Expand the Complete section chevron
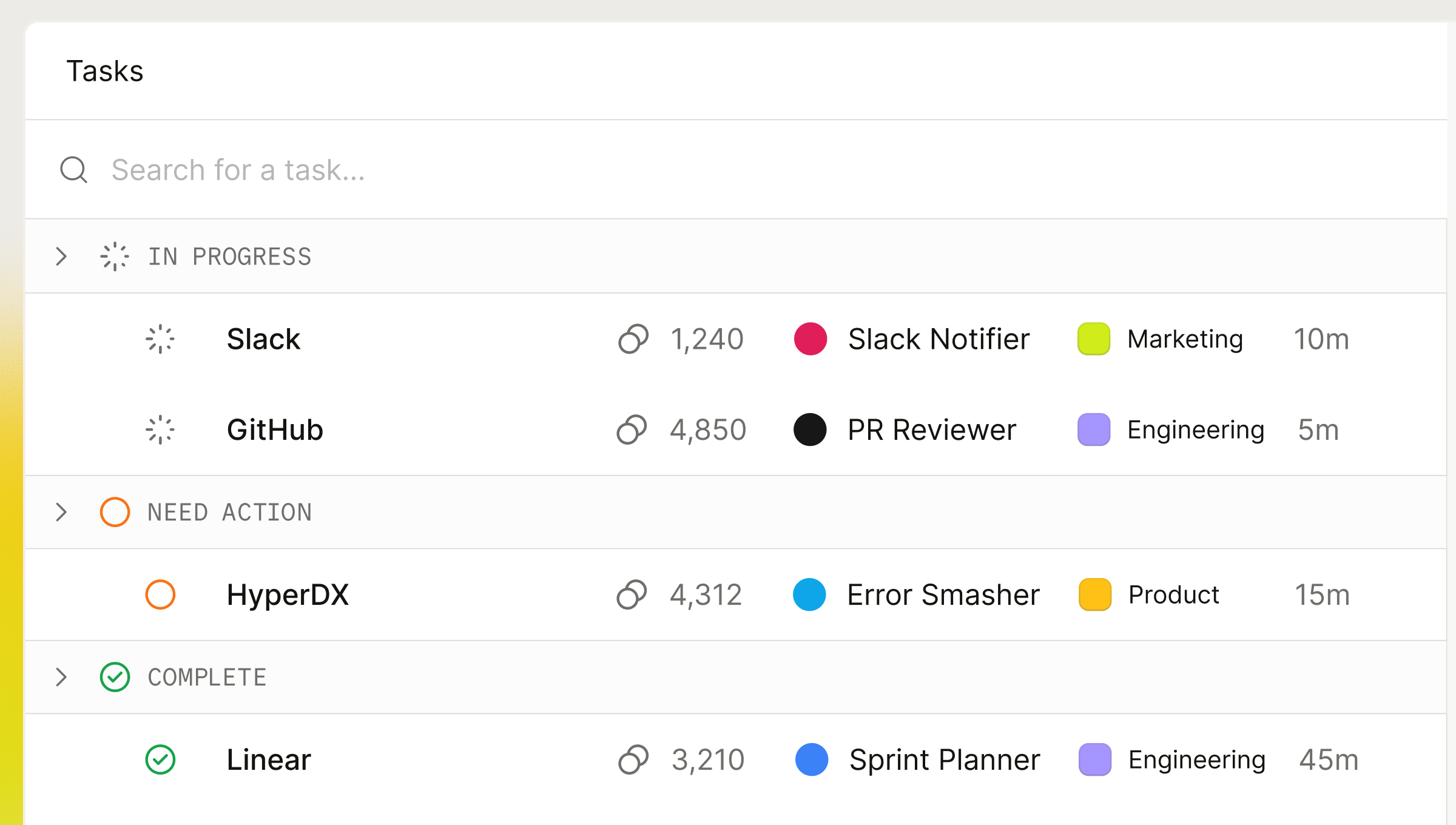Screen dimensions: 1456x825 tap(61, 677)
